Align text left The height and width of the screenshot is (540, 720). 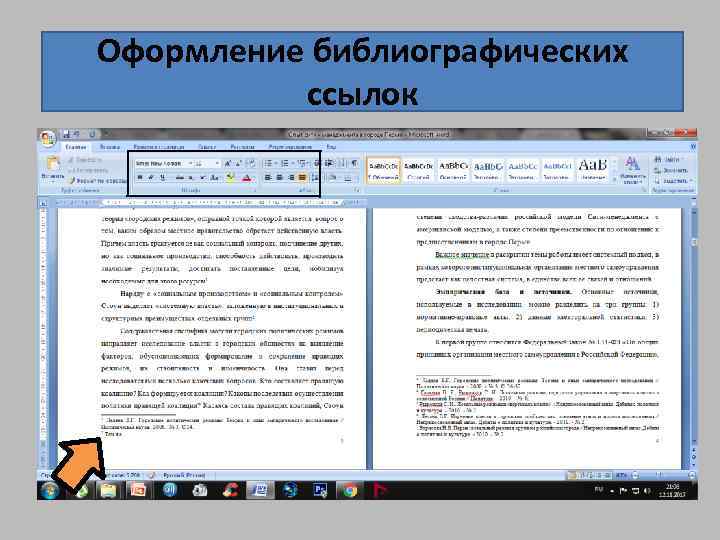coord(268,177)
